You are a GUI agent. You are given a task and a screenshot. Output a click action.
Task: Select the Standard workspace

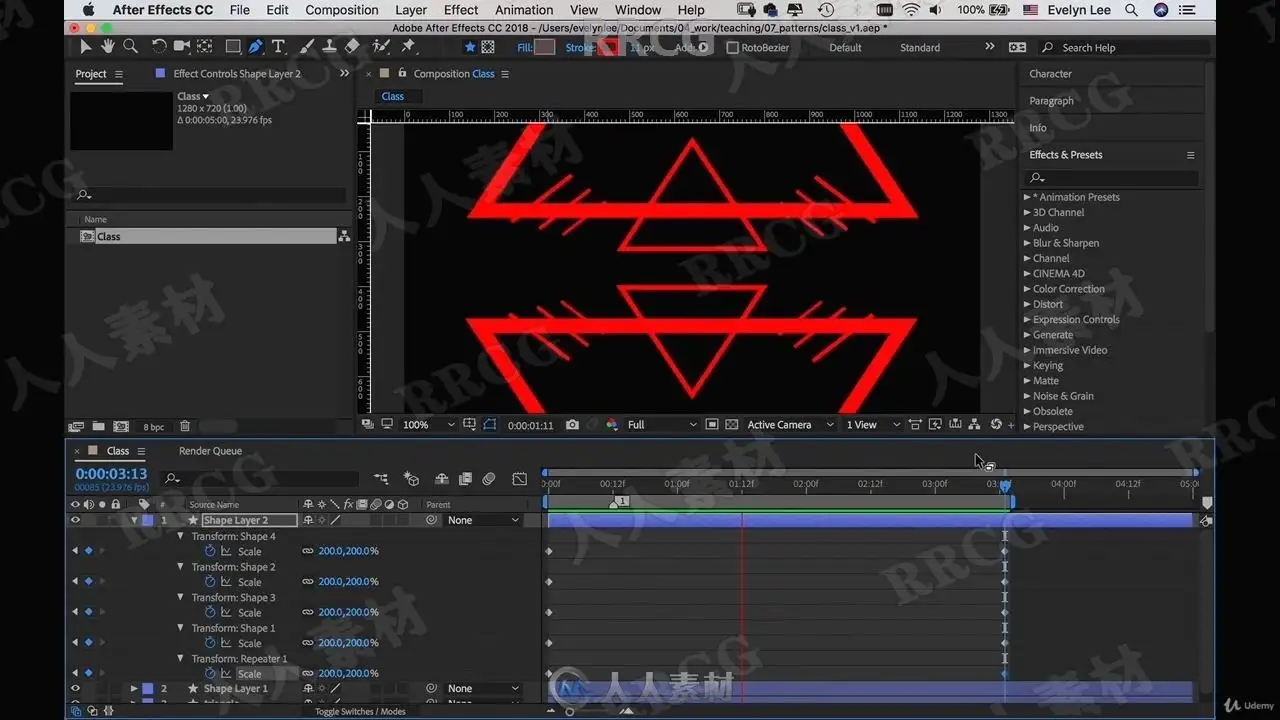[x=919, y=47]
